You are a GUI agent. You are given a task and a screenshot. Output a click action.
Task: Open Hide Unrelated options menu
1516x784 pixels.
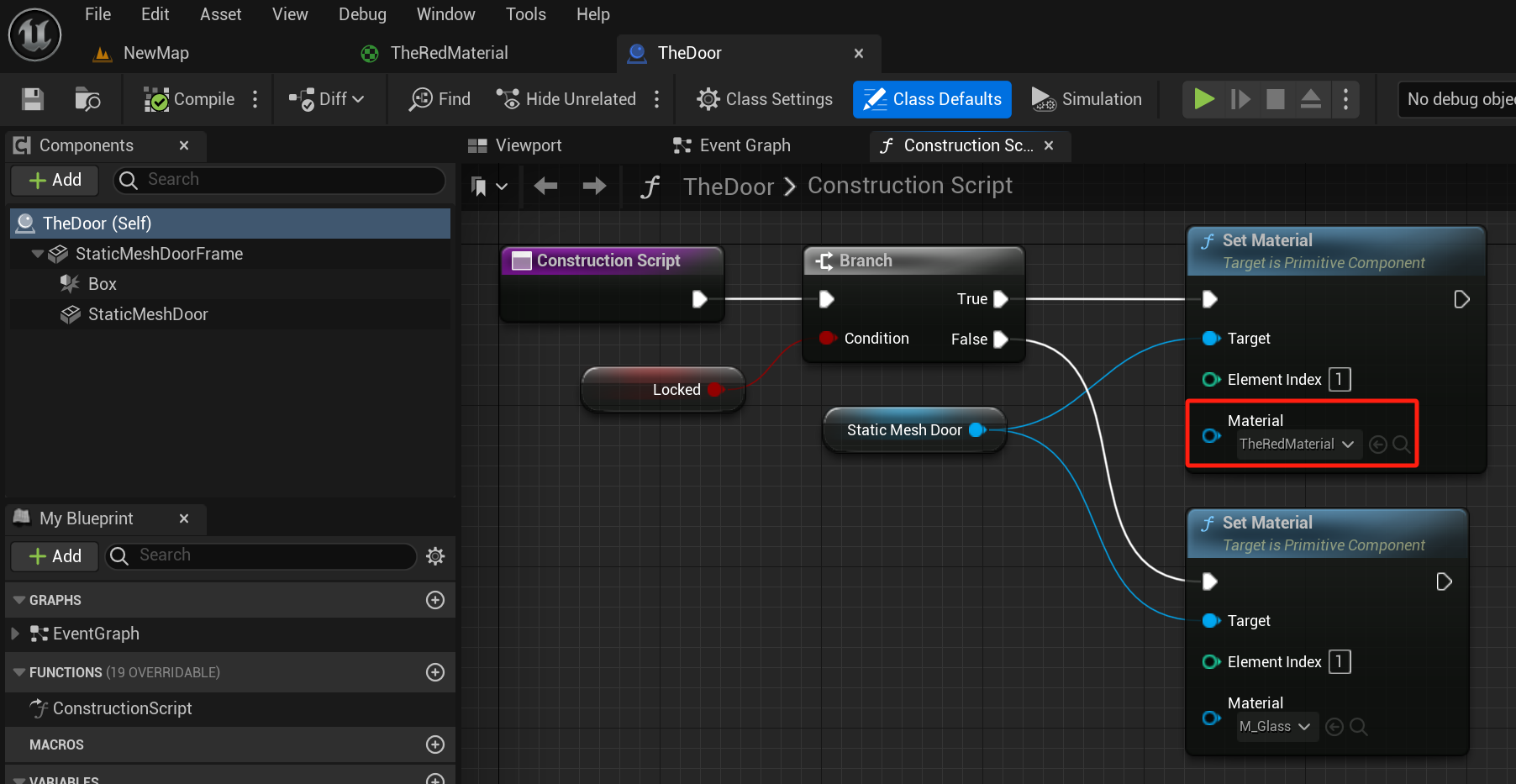point(657,99)
